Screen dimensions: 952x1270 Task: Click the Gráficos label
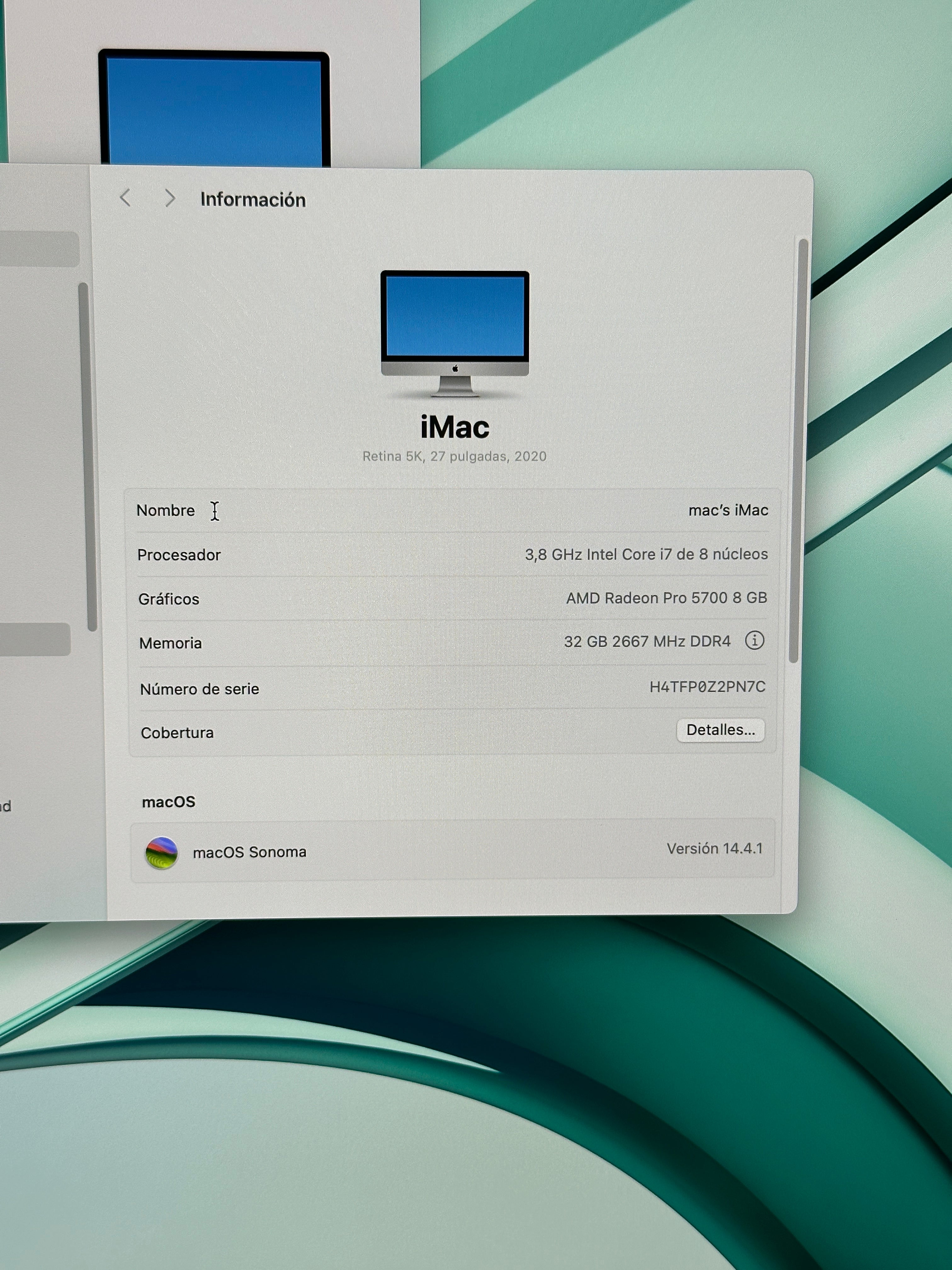point(169,599)
